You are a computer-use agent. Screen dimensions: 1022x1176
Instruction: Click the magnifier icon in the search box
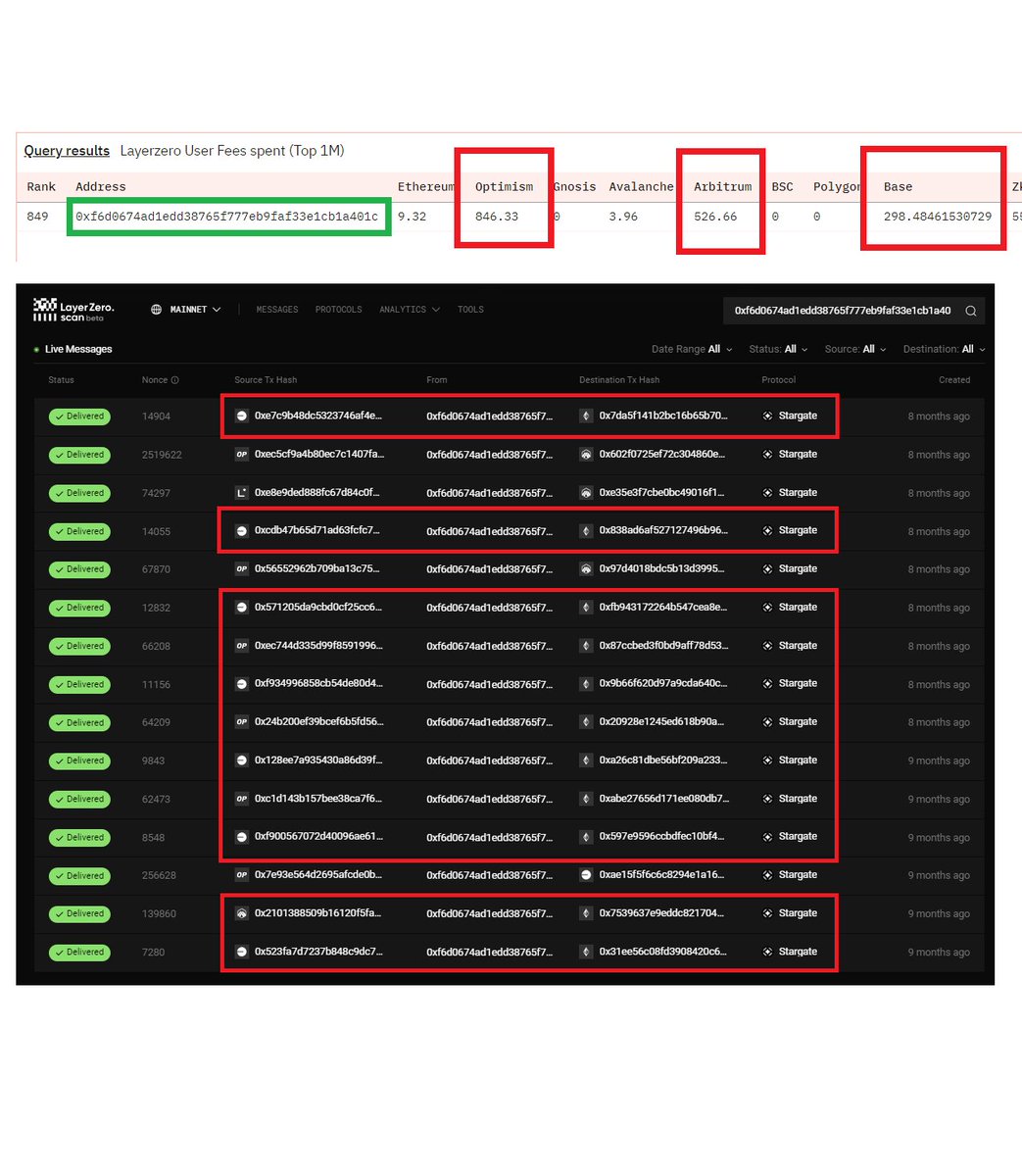click(x=971, y=311)
